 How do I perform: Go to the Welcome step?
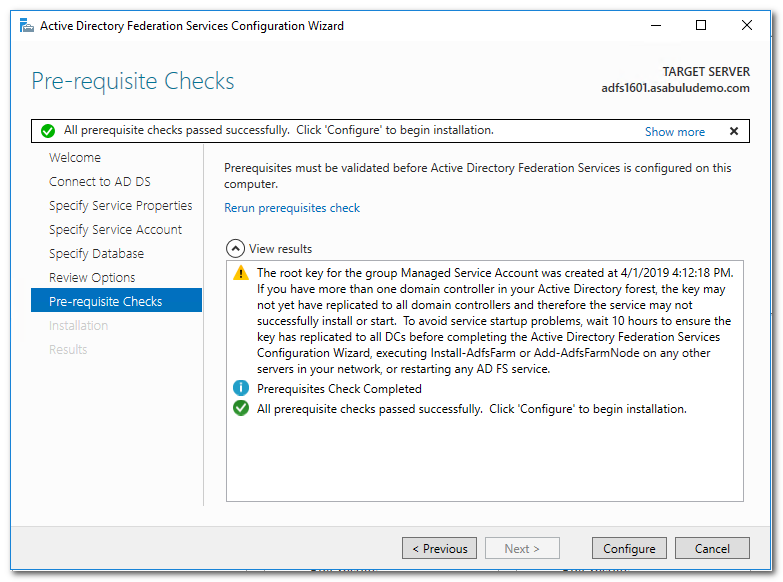(75, 158)
